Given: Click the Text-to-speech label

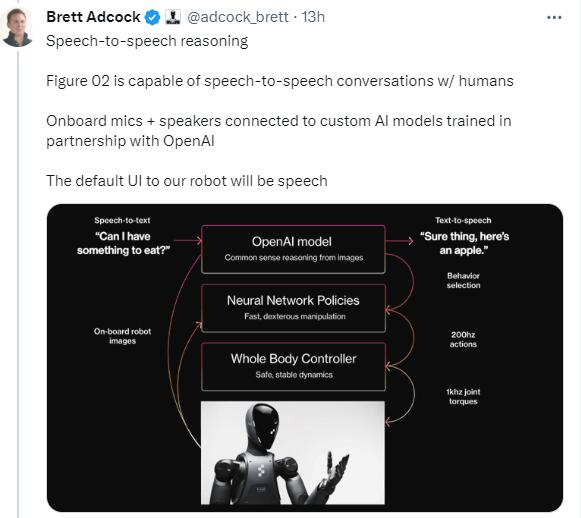Looking at the screenshot, I should pyautogui.click(x=463, y=220).
